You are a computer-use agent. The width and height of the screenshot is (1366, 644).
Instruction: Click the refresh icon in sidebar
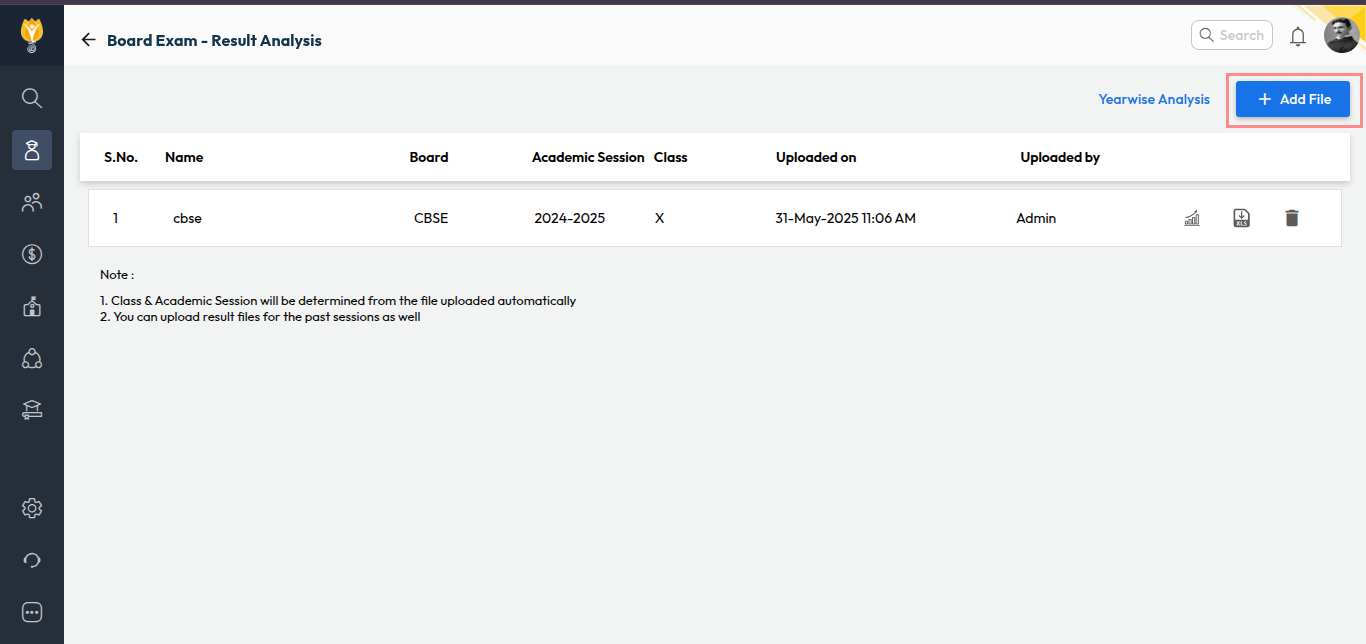pyautogui.click(x=32, y=560)
